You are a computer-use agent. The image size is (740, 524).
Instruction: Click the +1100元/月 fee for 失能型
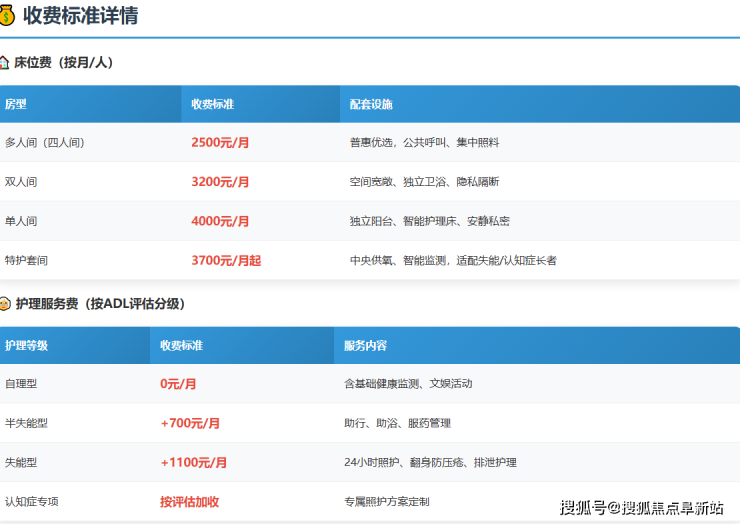pyautogui.click(x=193, y=462)
